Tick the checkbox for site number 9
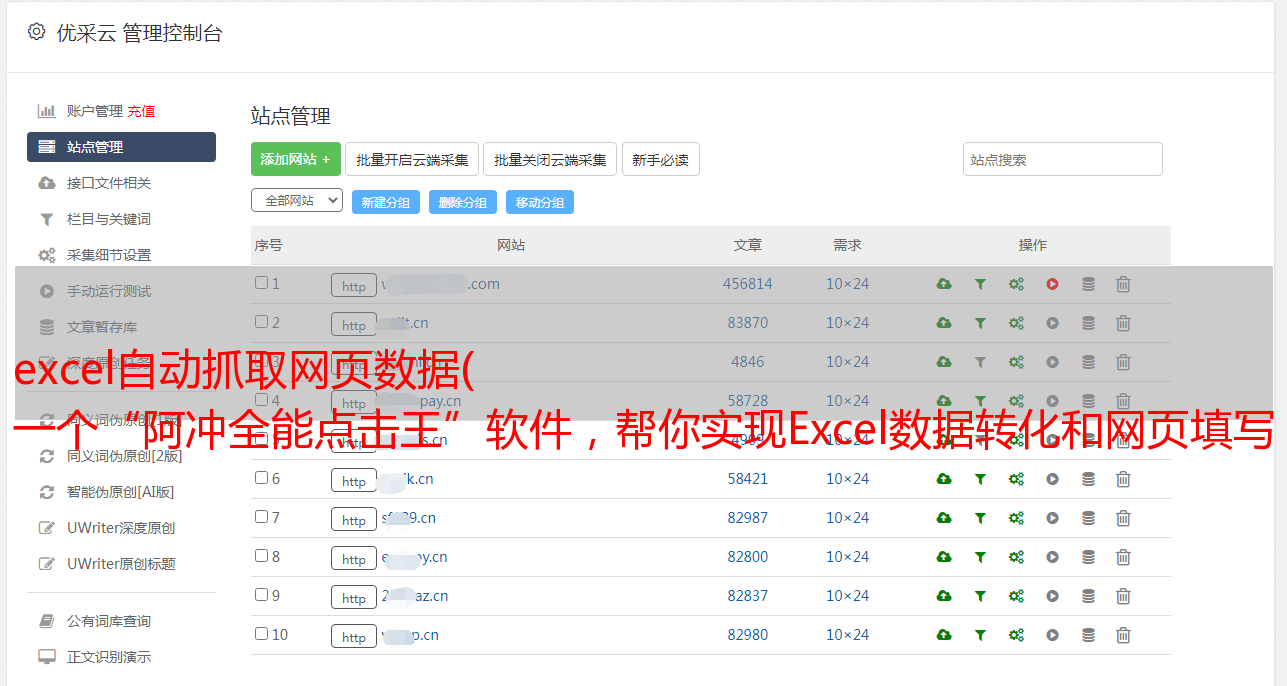The width and height of the screenshot is (1287, 686). pyautogui.click(x=261, y=595)
